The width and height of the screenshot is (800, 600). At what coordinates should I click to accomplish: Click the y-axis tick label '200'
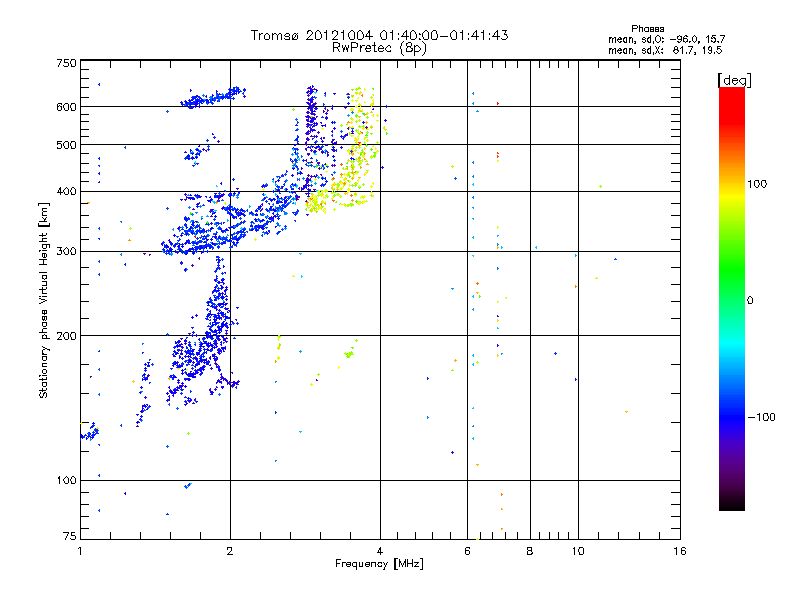(67, 336)
